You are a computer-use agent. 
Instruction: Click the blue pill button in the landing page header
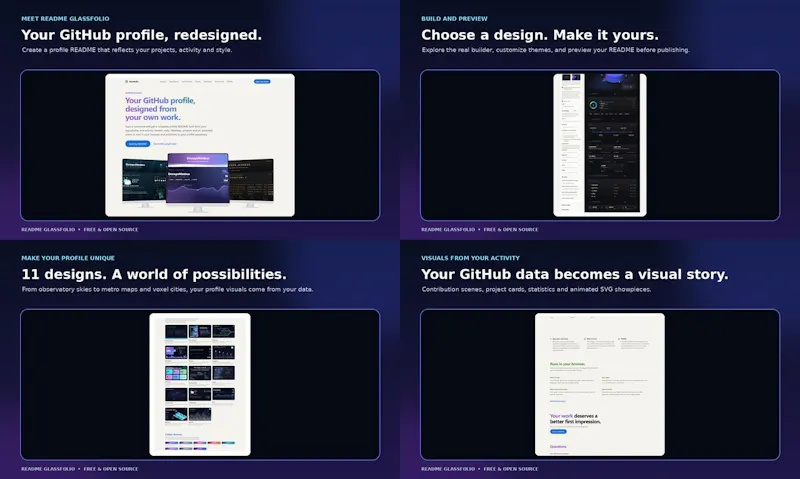(x=262, y=82)
